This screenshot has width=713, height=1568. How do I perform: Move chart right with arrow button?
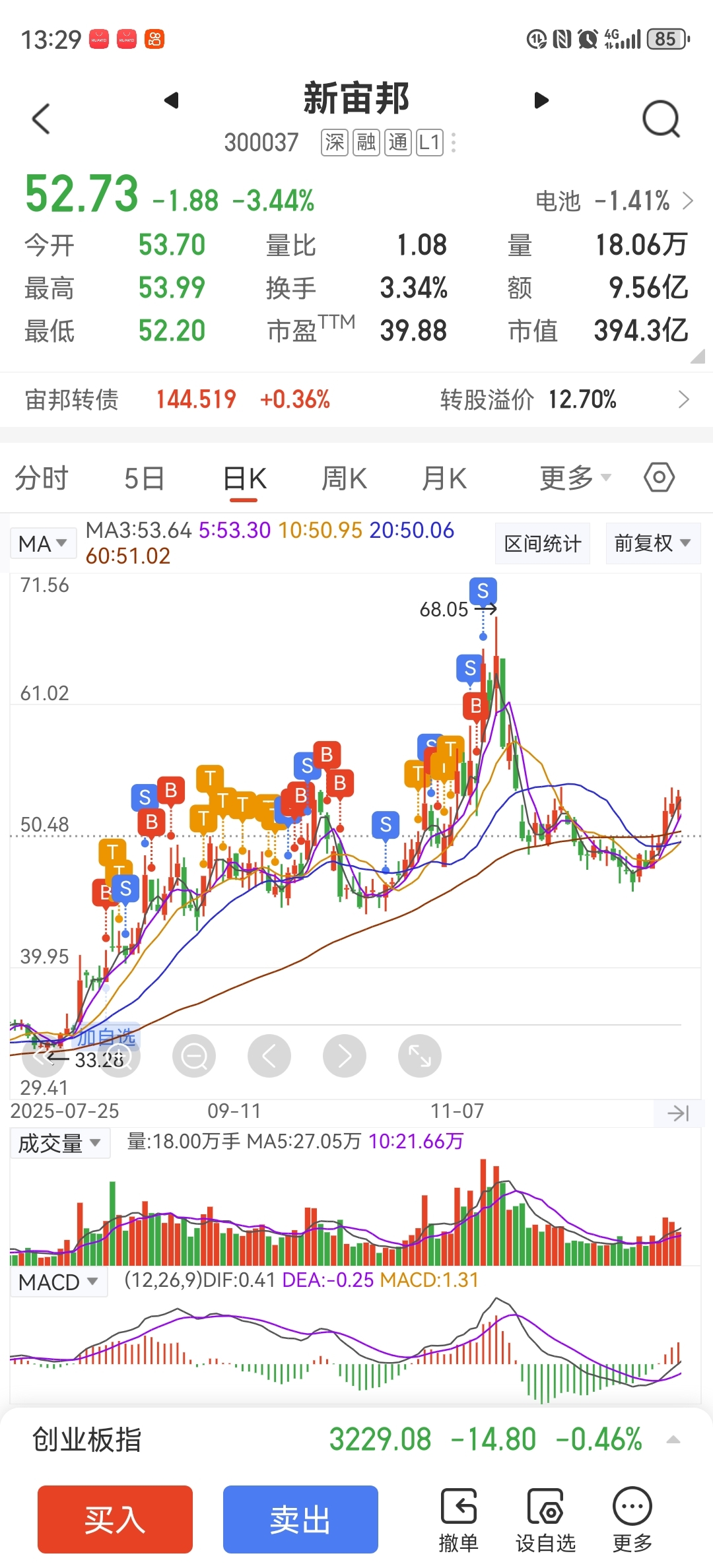345,1057
